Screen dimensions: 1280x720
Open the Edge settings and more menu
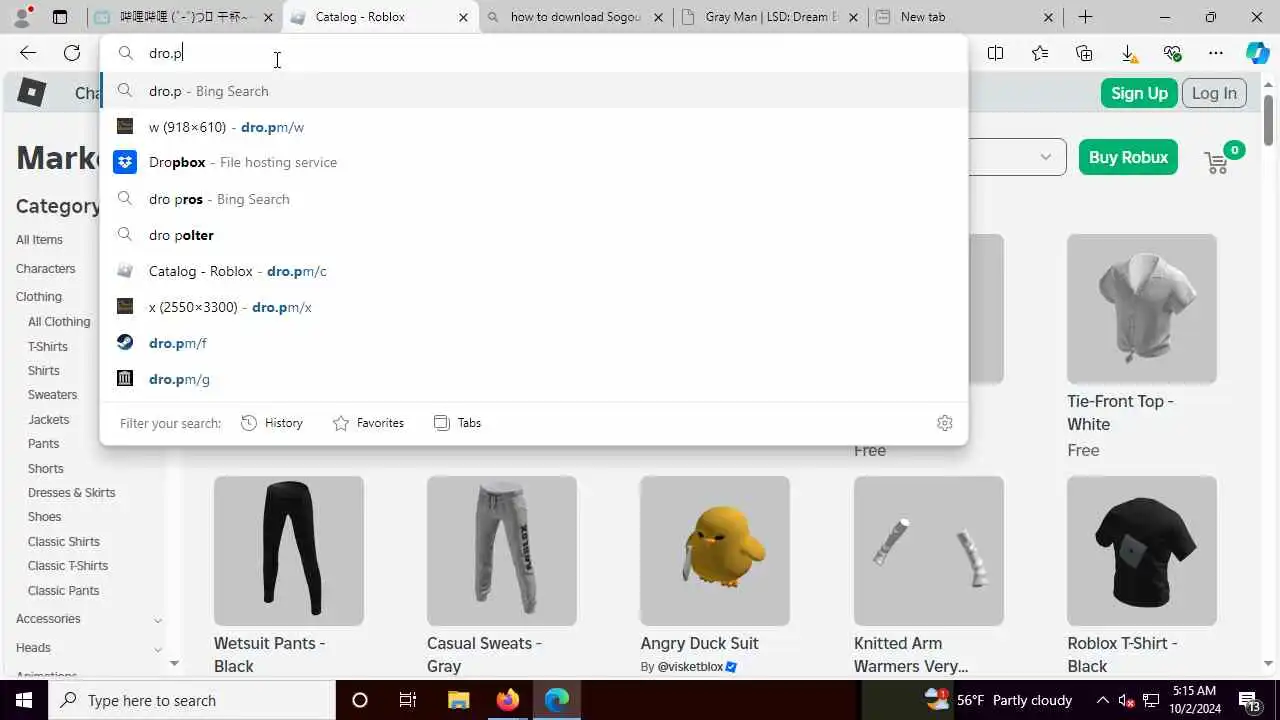click(x=1216, y=53)
